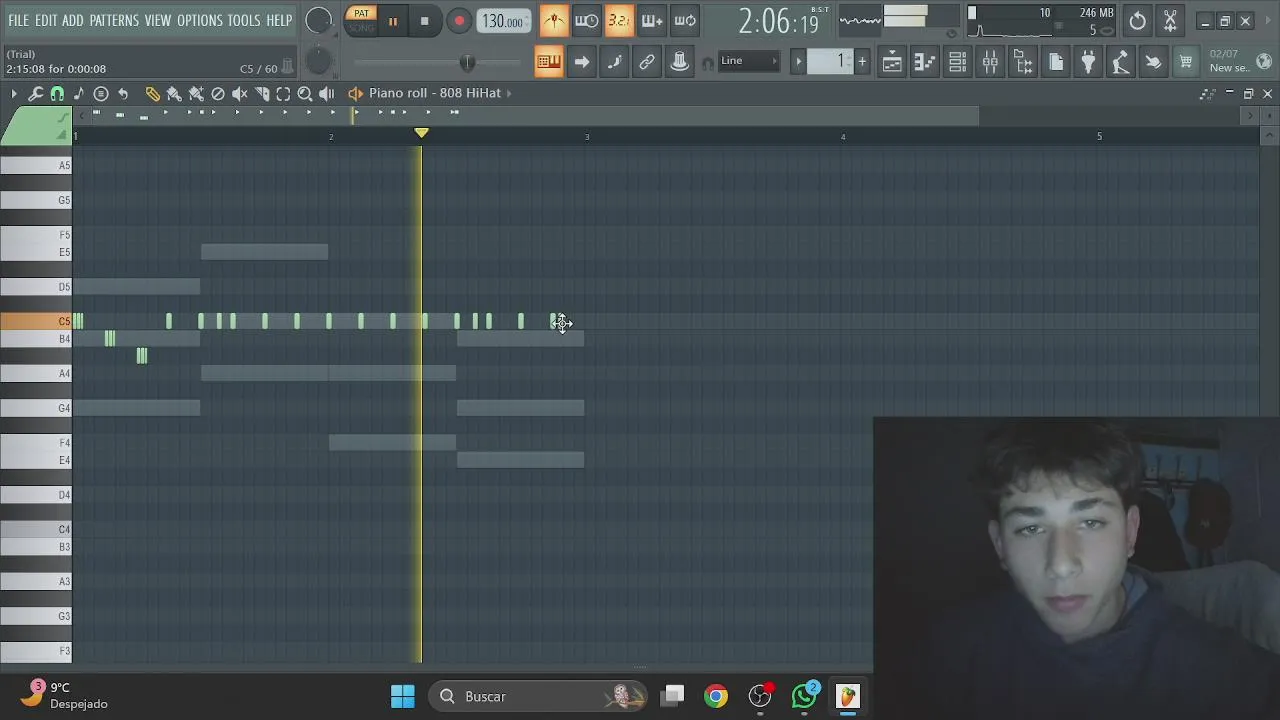Select the Delete tool (circle slash)
The width and height of the screenshot is (1280, 720).
218,93
